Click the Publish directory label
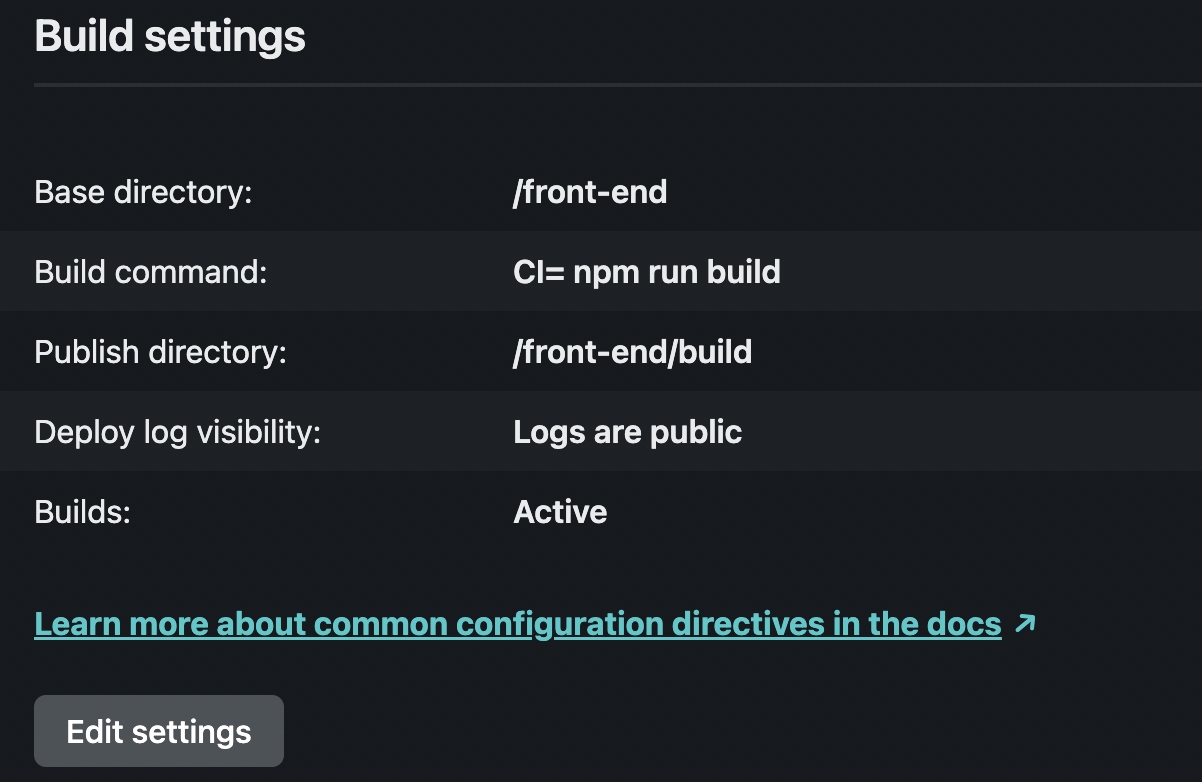Image resolution: width=1202 pixels, height=782 pixels. pyautogui.click(x=160, y=352)
